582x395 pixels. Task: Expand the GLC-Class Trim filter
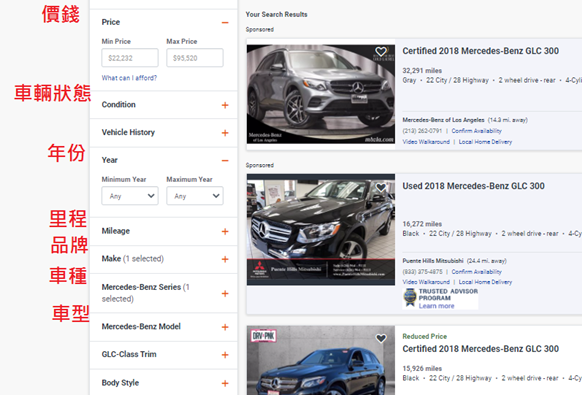225,355
